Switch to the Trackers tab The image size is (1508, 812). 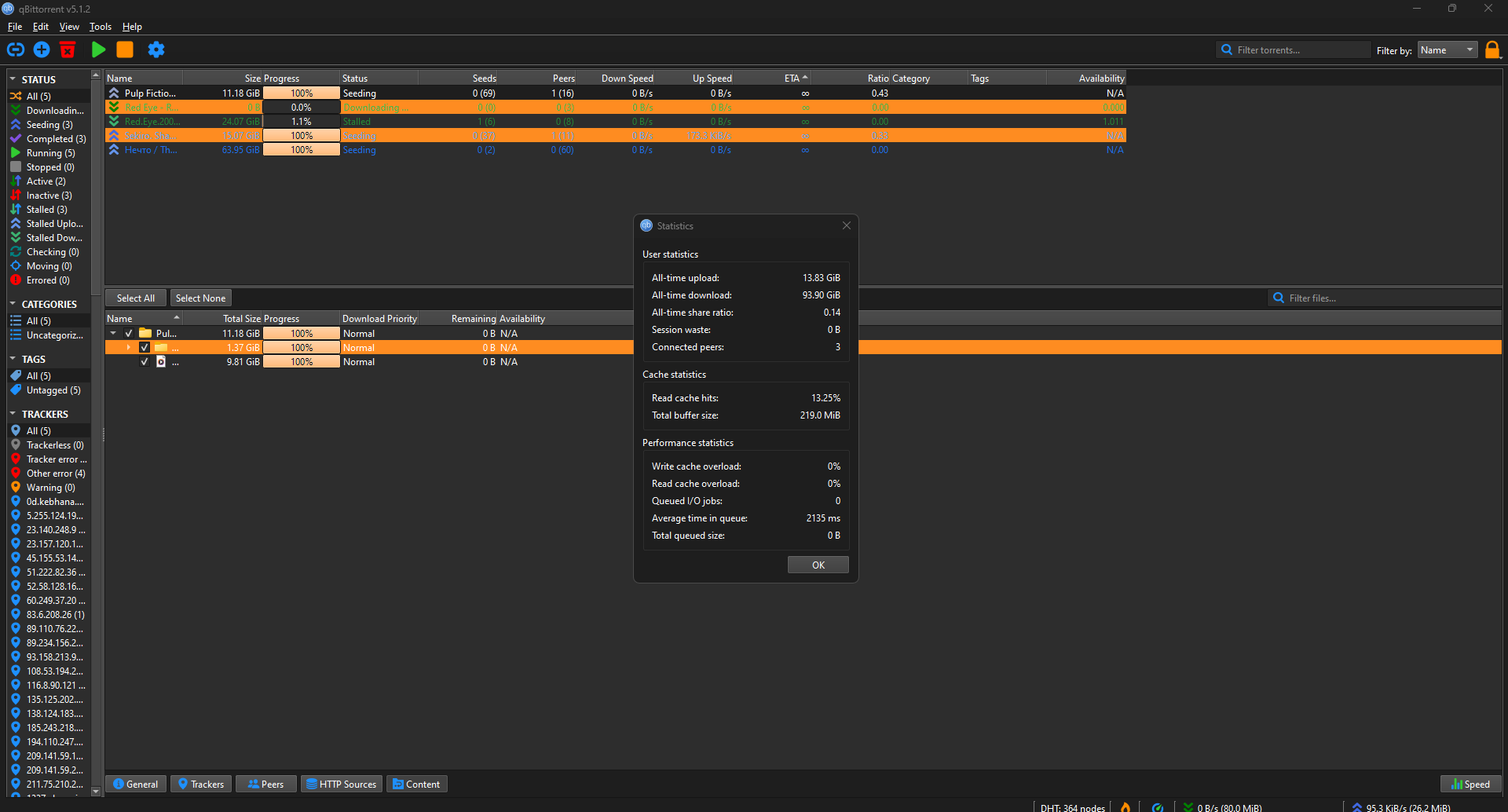click(201, 784)
